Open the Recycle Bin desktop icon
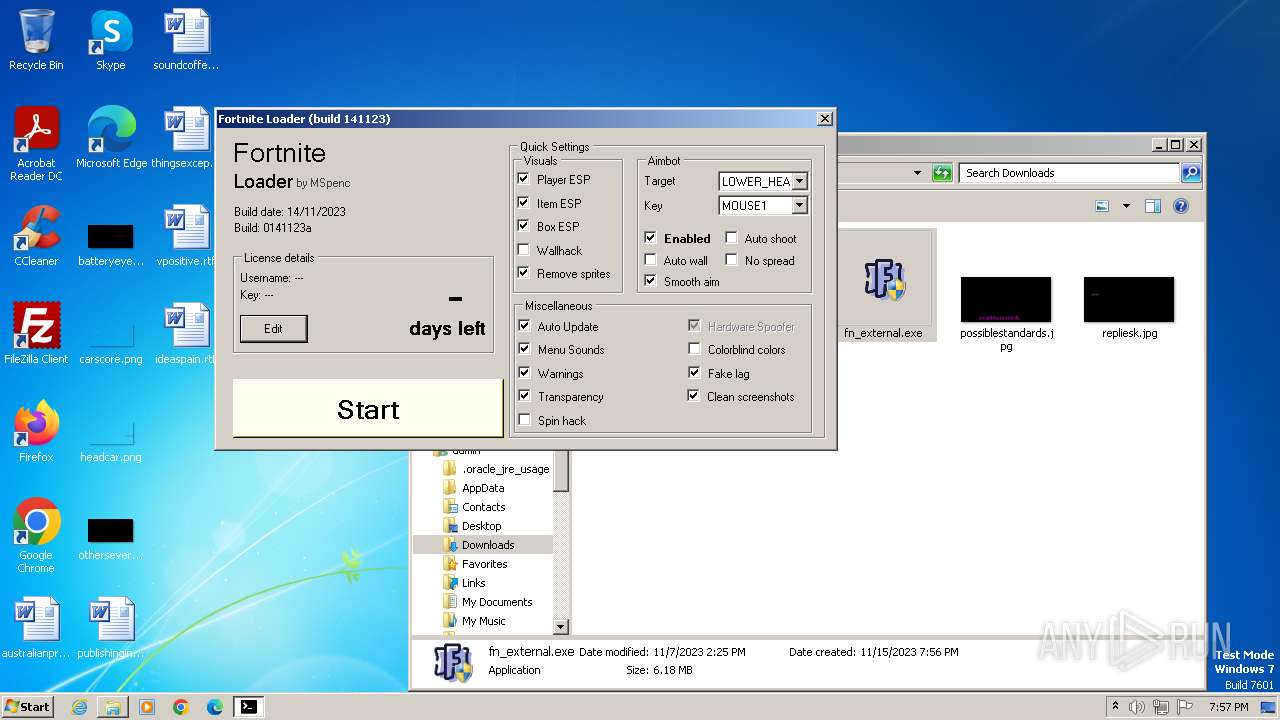 click(x=36, y=40)
